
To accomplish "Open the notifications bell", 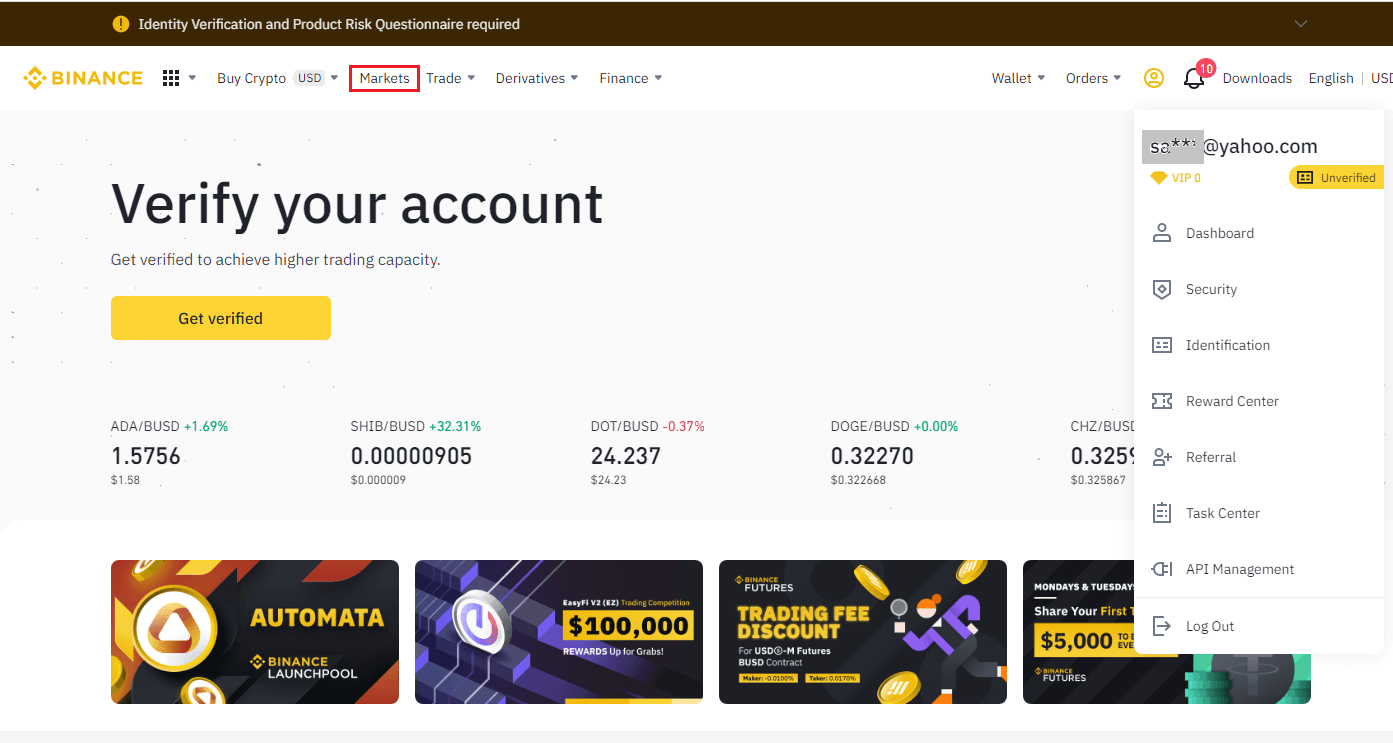I will [x=1194, y=78].
